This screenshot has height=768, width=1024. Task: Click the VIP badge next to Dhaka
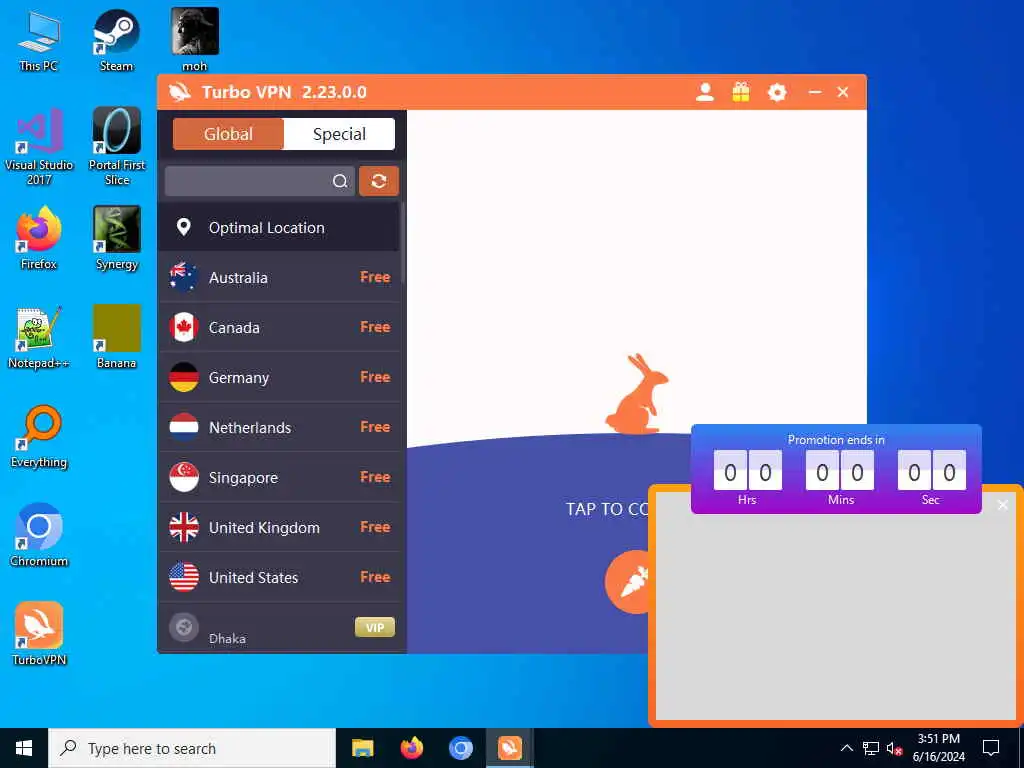[375, 628]
